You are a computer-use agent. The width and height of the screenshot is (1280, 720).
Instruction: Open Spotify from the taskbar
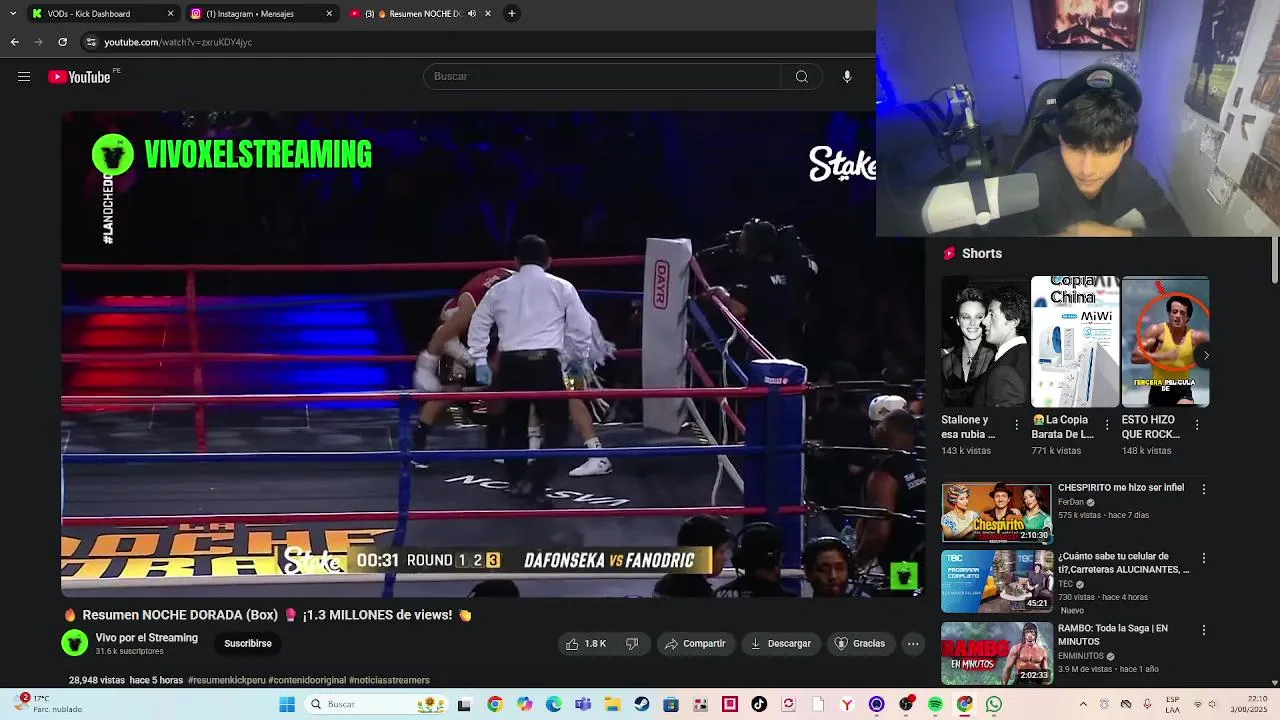coord(935,705)
